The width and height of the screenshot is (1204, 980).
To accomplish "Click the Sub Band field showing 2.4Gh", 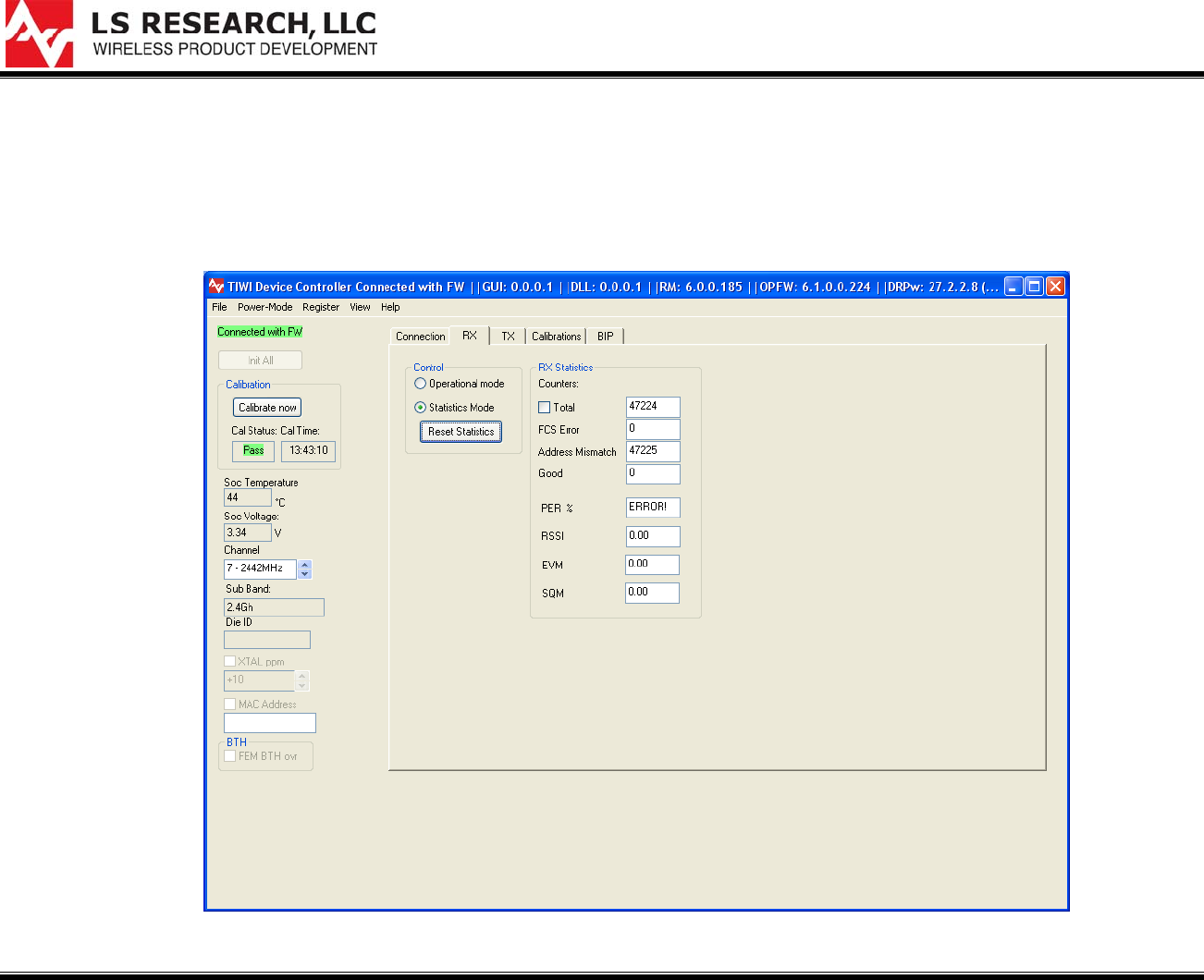I will click(x=275, y=607).
